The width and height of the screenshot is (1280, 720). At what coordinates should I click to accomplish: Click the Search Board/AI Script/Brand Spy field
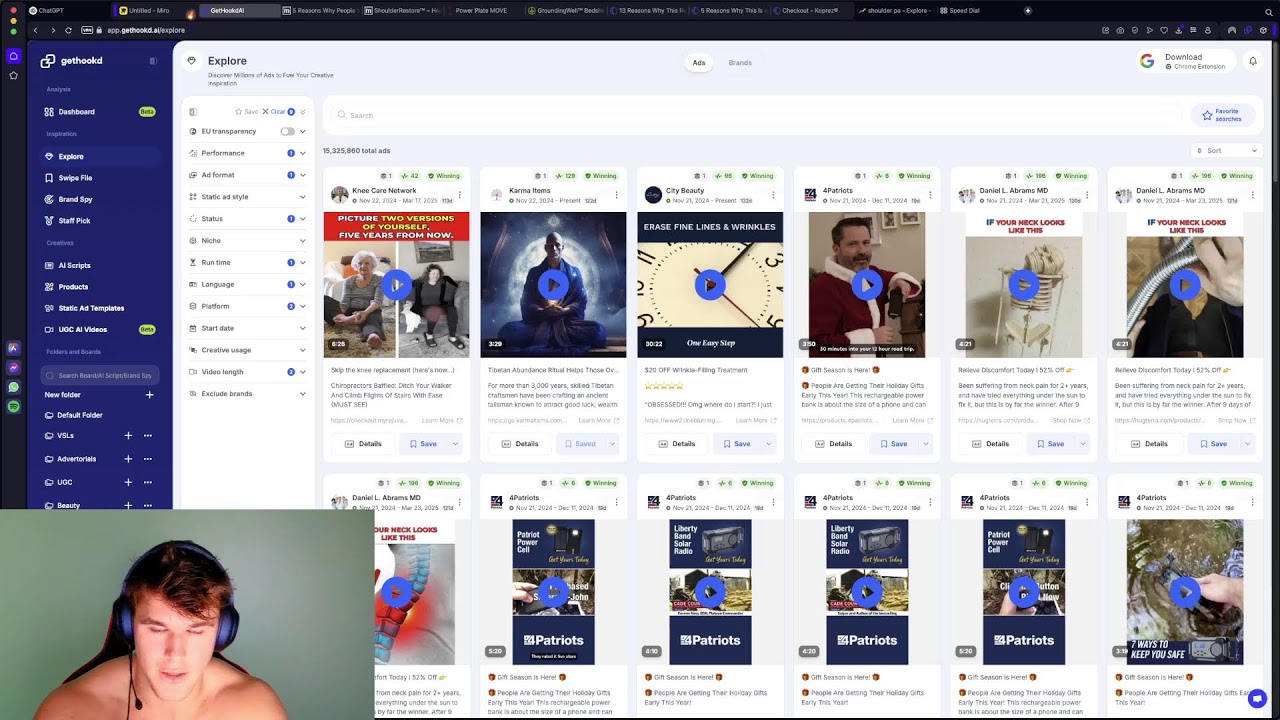[x=100, y=376]
